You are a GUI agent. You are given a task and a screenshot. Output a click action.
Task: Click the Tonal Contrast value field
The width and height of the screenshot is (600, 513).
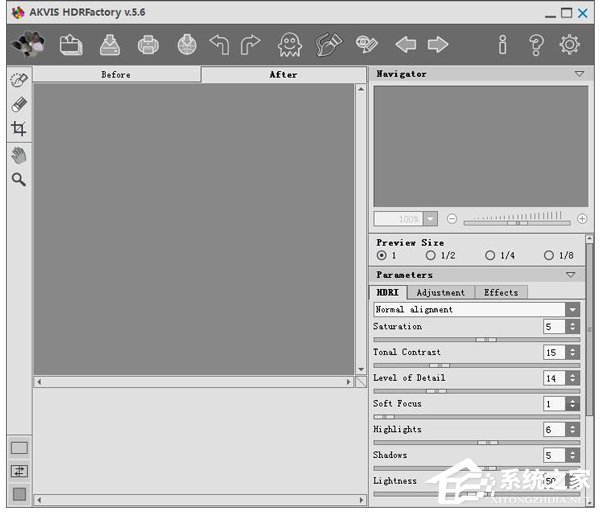[553, 353]
